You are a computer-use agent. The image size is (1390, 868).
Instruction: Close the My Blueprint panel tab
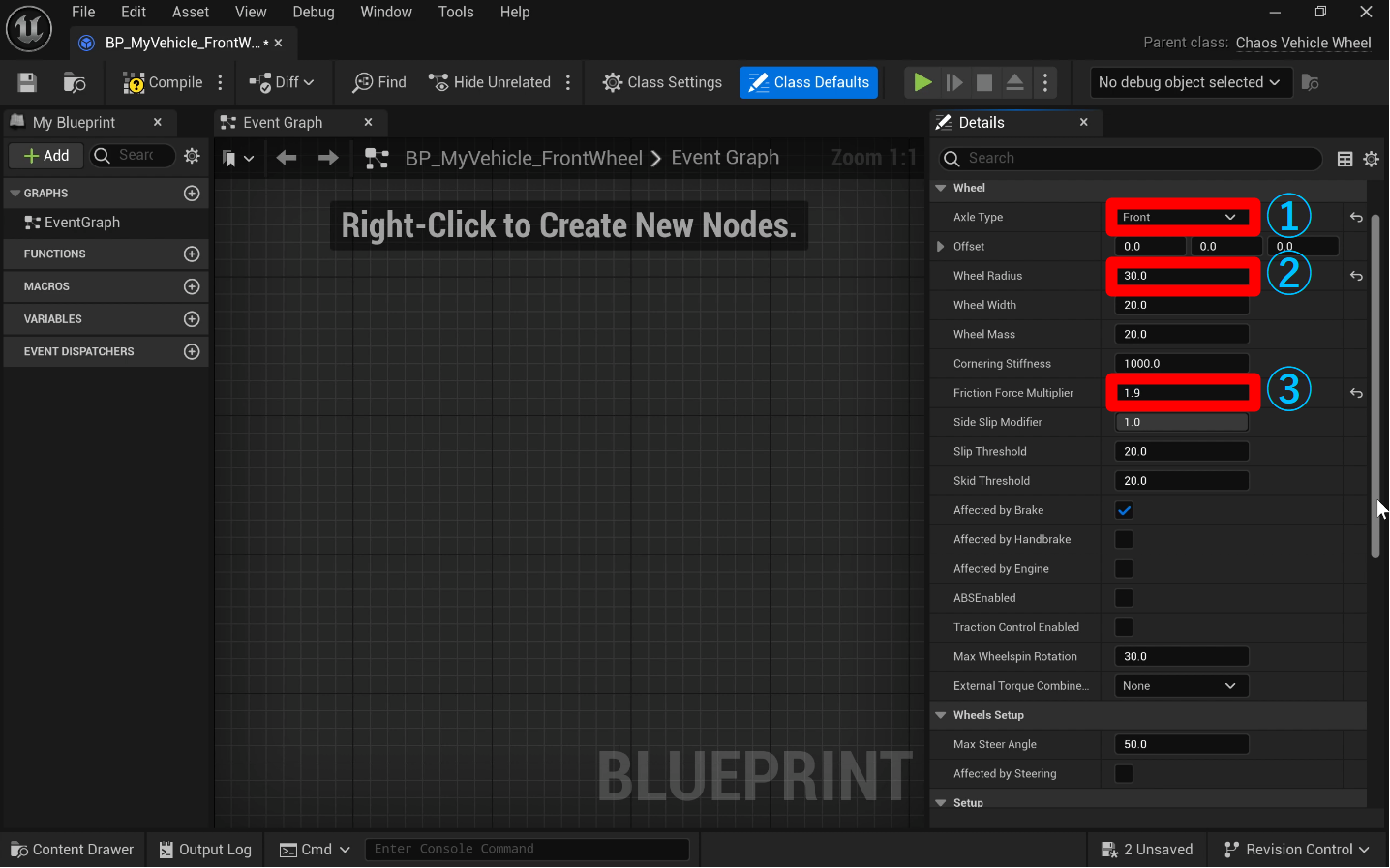tap(158, 122)
